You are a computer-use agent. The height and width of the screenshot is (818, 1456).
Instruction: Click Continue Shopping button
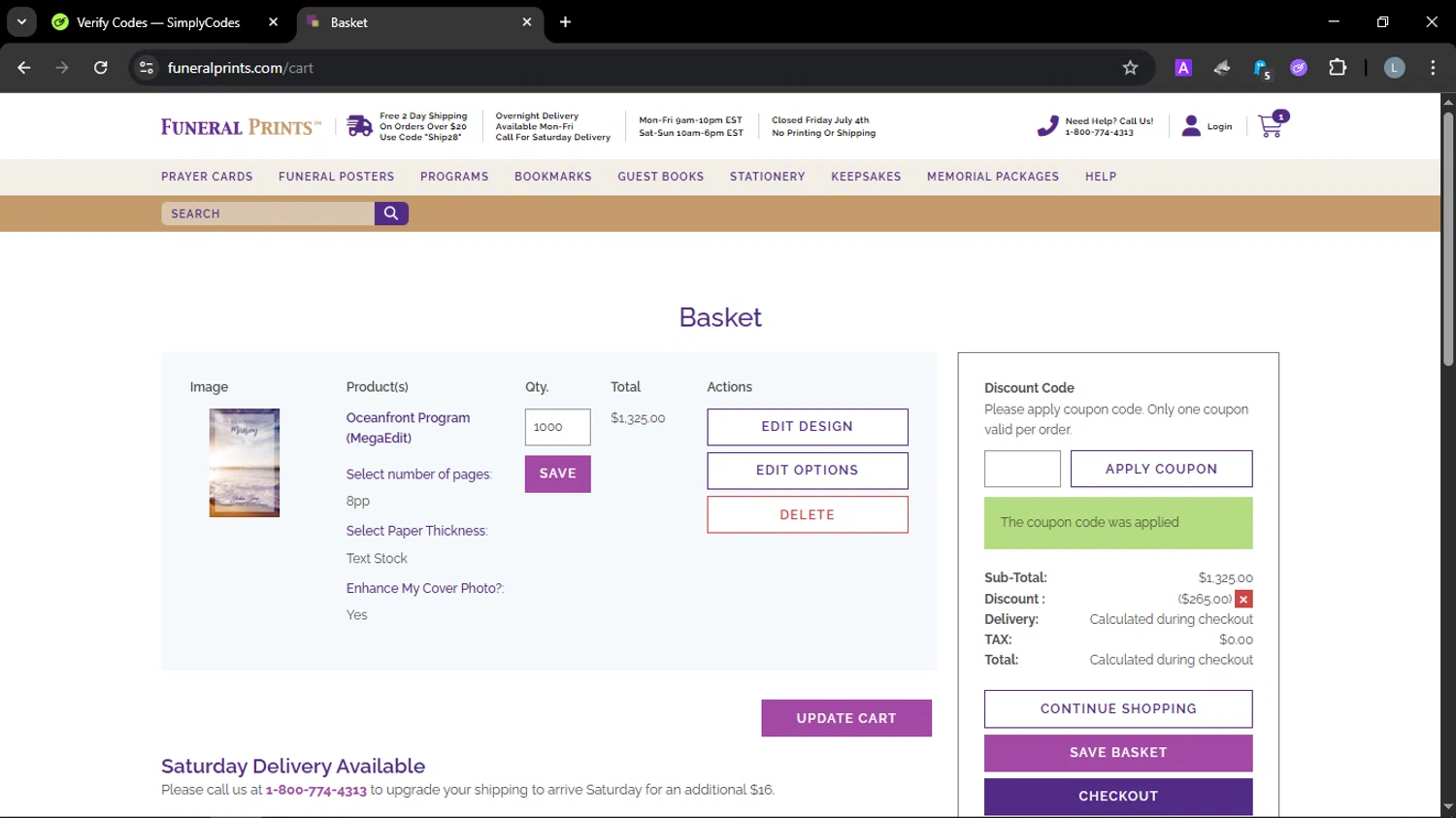pyautogui.click(x=1118, y=709)
